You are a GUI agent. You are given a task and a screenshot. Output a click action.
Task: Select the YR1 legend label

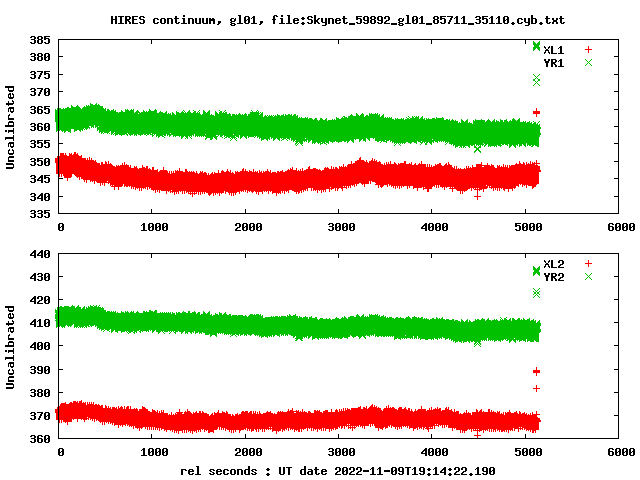click(x=553, y=63)
